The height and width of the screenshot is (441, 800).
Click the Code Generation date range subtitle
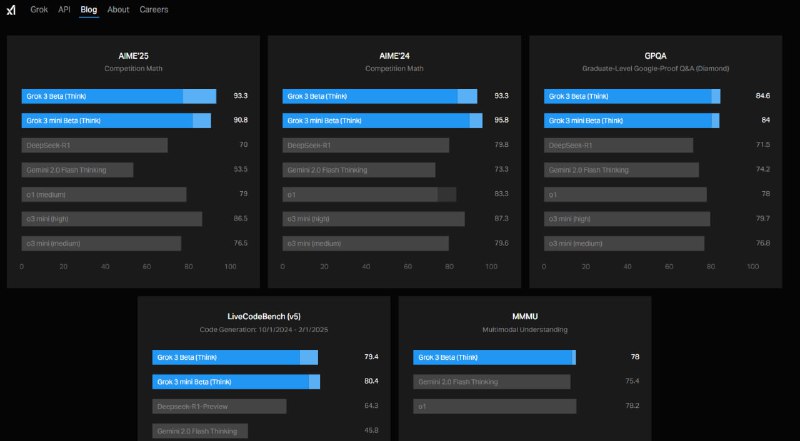click(x=264, y=330)
